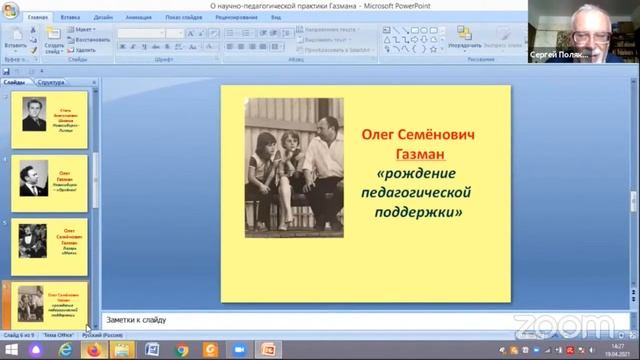Toggle strikethrough formatting
Image resolution: width=640 pixels, height=360 pixels.
(156, 47)
